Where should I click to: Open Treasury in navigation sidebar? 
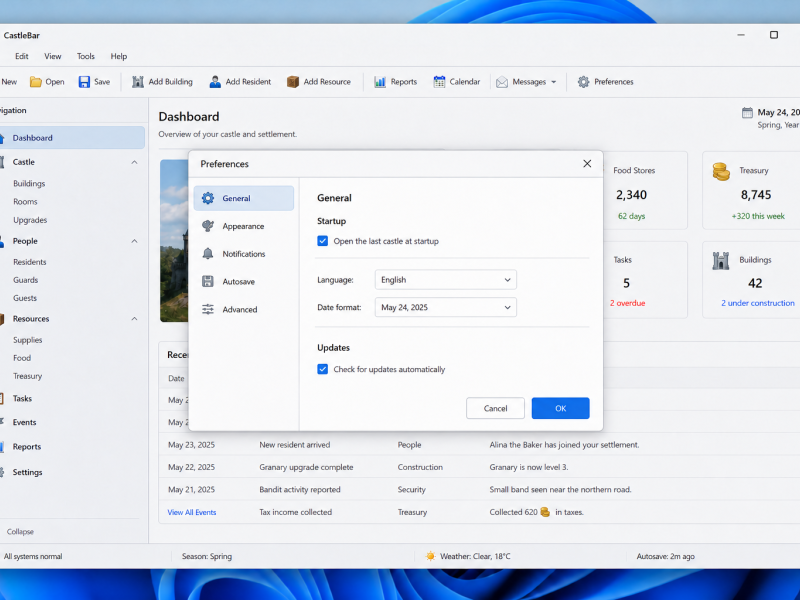tap(28, 376)
